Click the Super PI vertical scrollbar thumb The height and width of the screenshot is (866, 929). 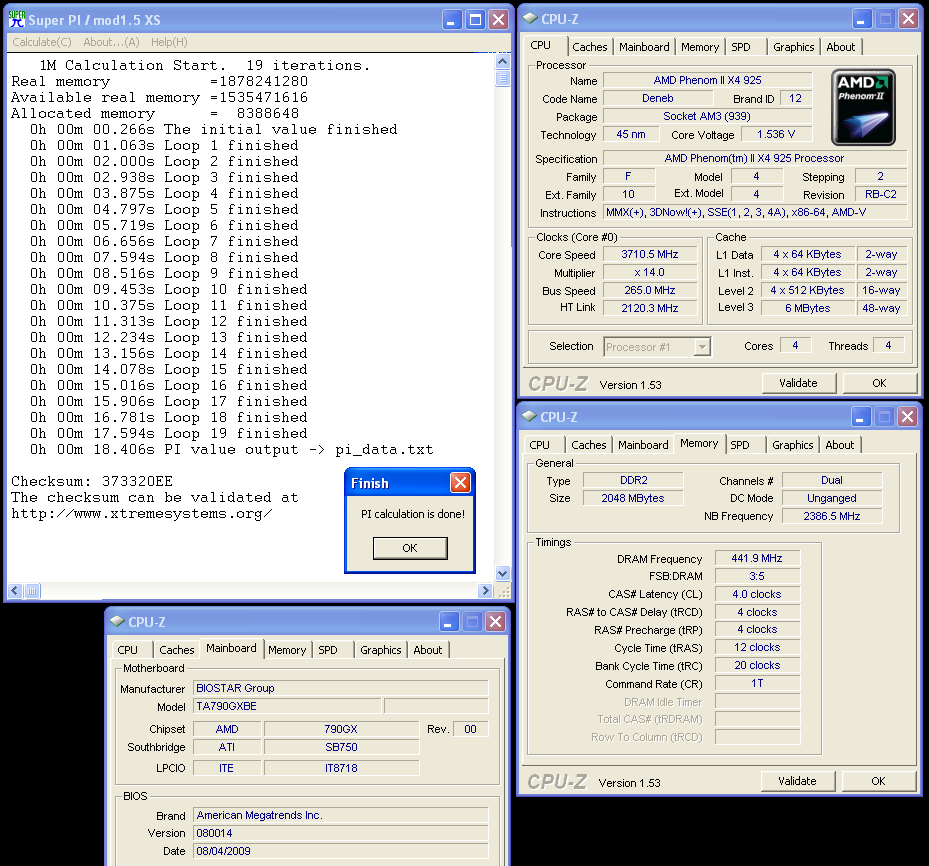point(502,78)
